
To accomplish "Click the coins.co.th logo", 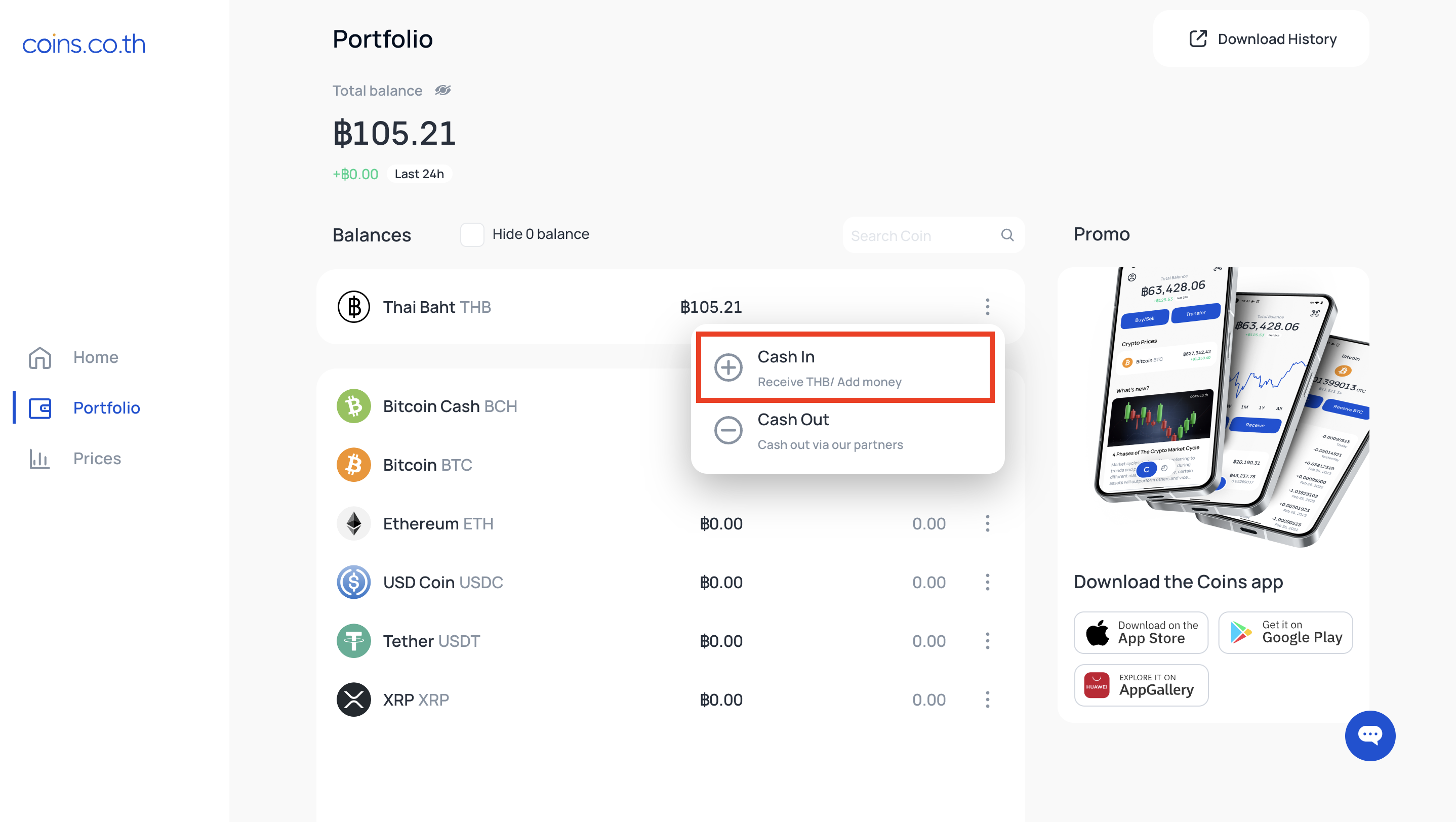I will [84, 44].
